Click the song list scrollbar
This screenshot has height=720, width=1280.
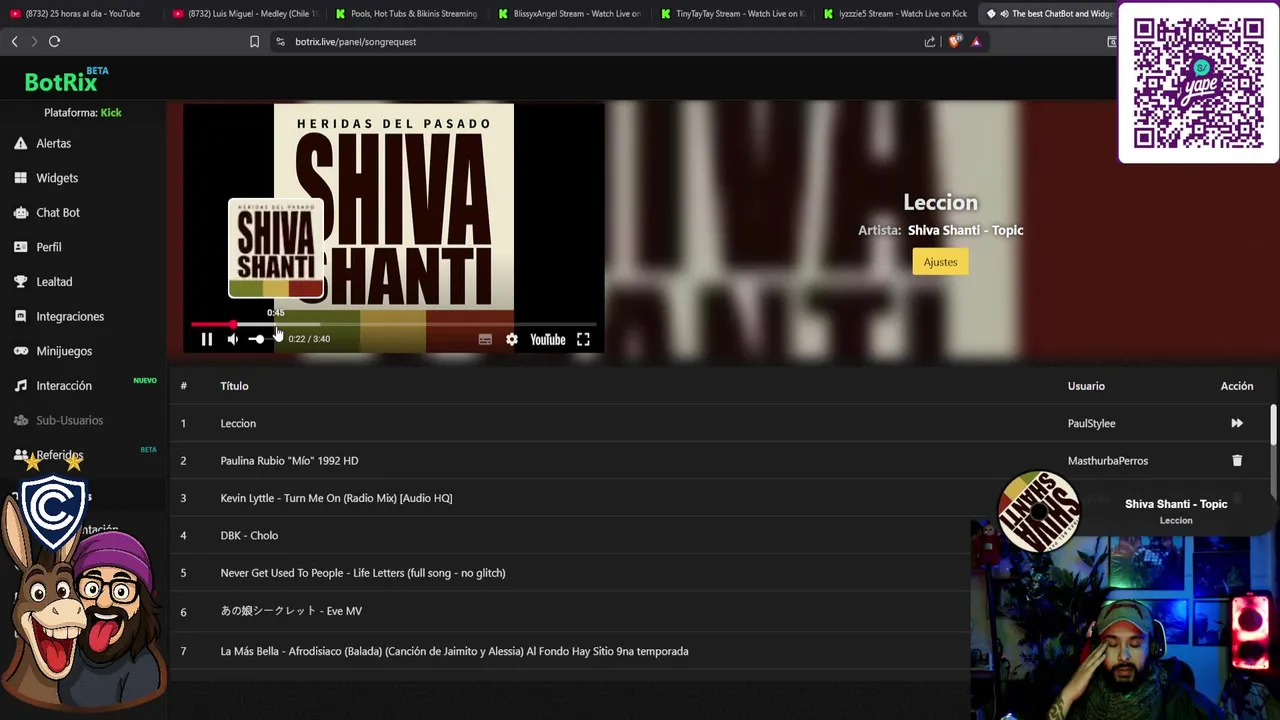(x=1273, y=425)
